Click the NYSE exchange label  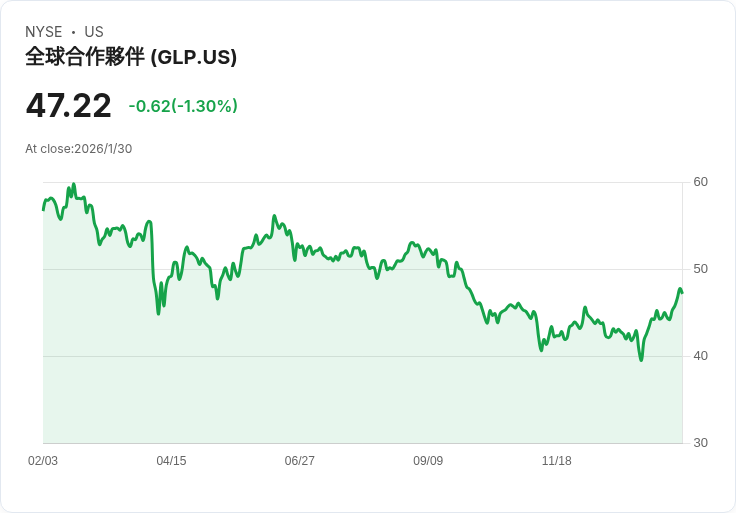point(44,32)
